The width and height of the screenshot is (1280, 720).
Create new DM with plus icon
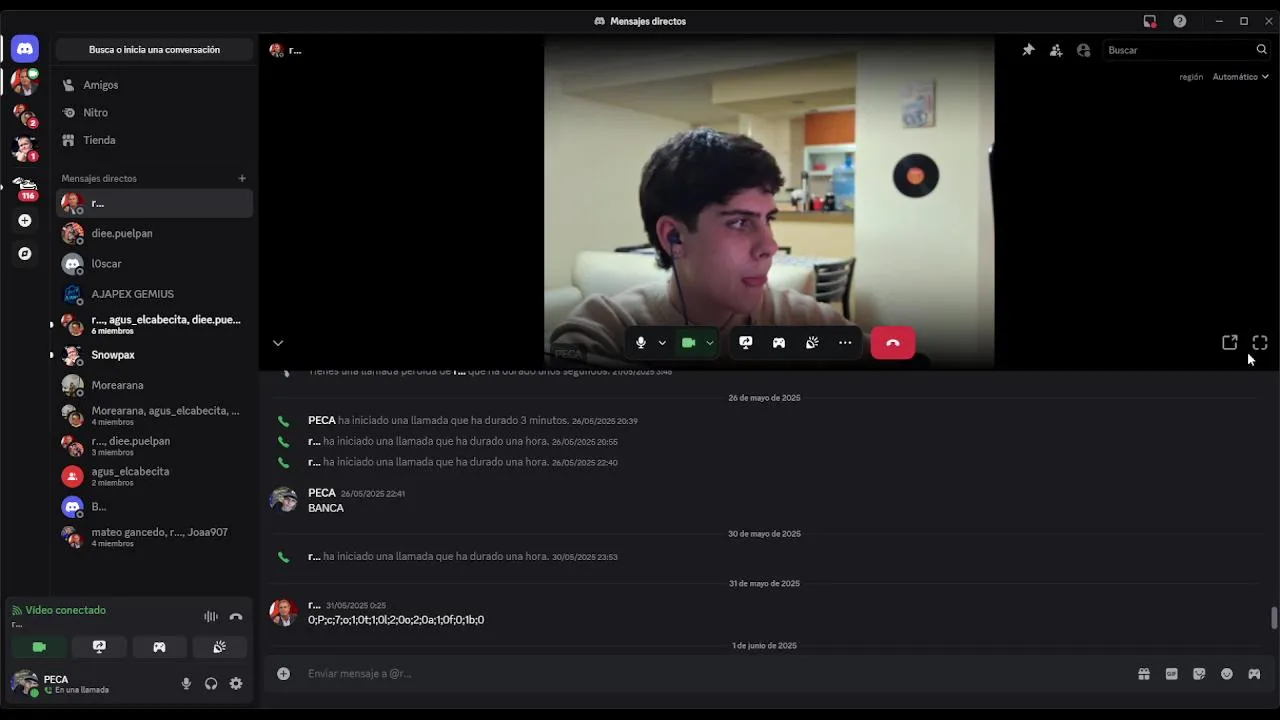(x=242, y=178)
